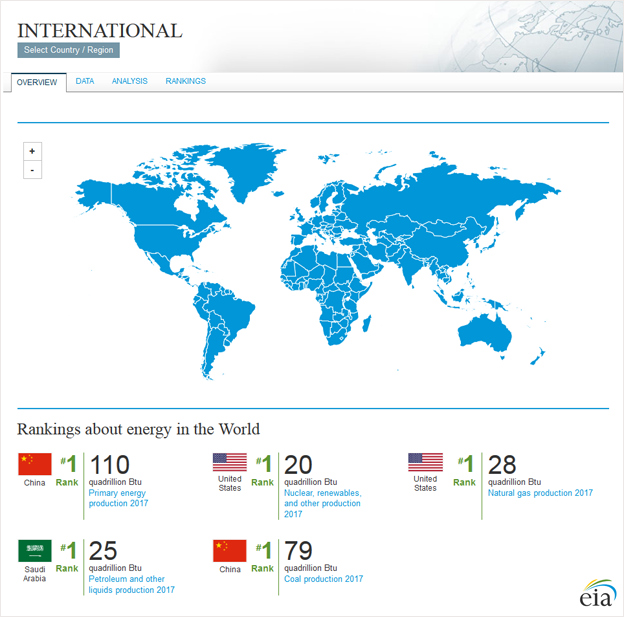The height and width of the screenshot is (617, 624).
Task: Click the '25' quadrillion Btu value
Action: (x=103, y=551)
